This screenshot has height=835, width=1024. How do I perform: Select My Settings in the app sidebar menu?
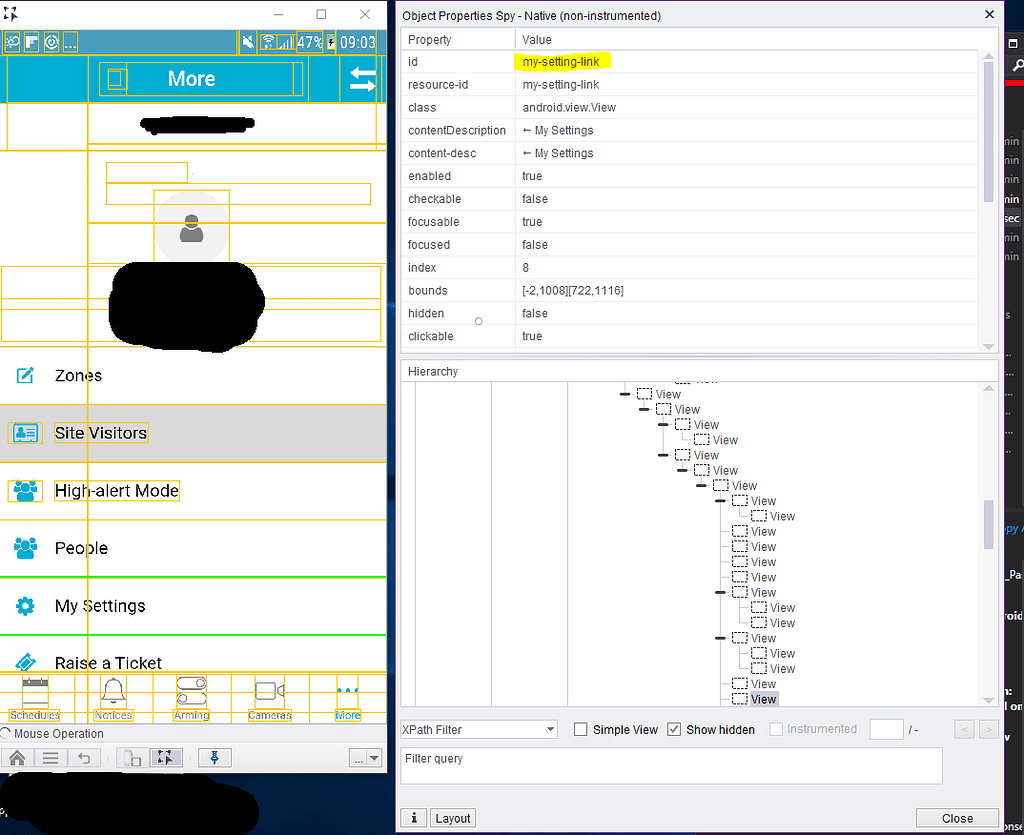[x=100, y=604]
